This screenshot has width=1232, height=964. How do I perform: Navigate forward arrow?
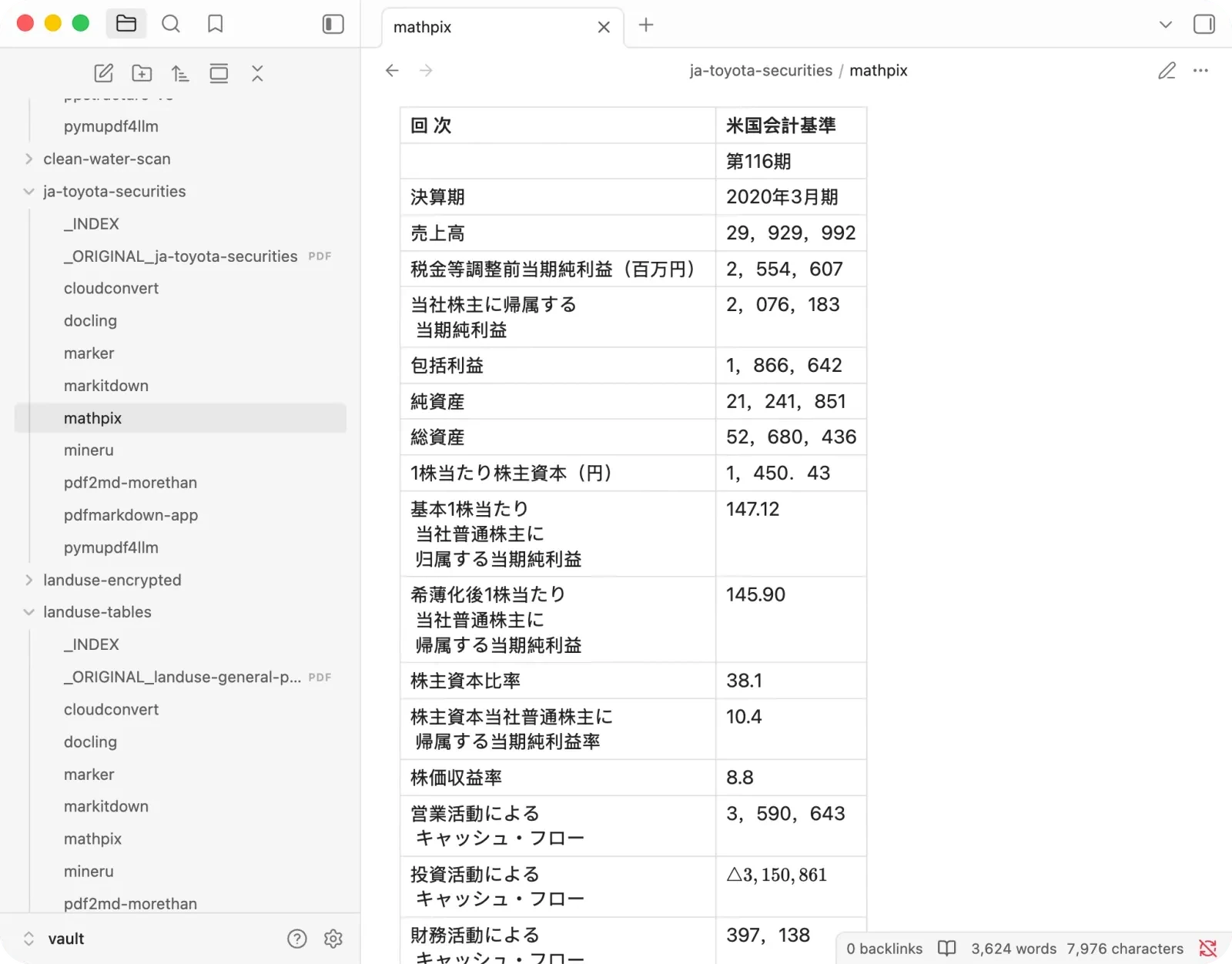[x=426, y=70]
